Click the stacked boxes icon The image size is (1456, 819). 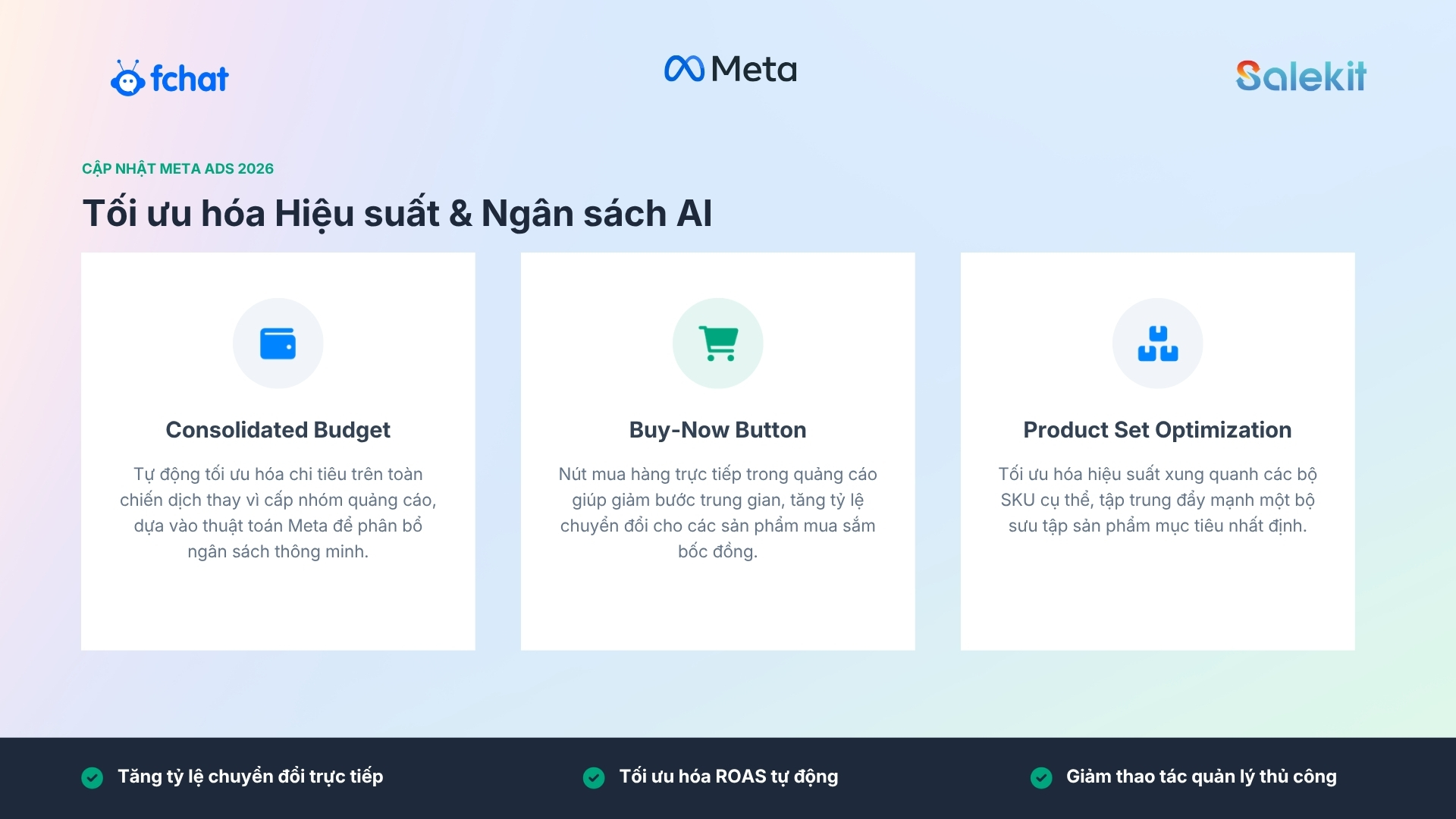pyautogui.click(x=1157, y=344)
